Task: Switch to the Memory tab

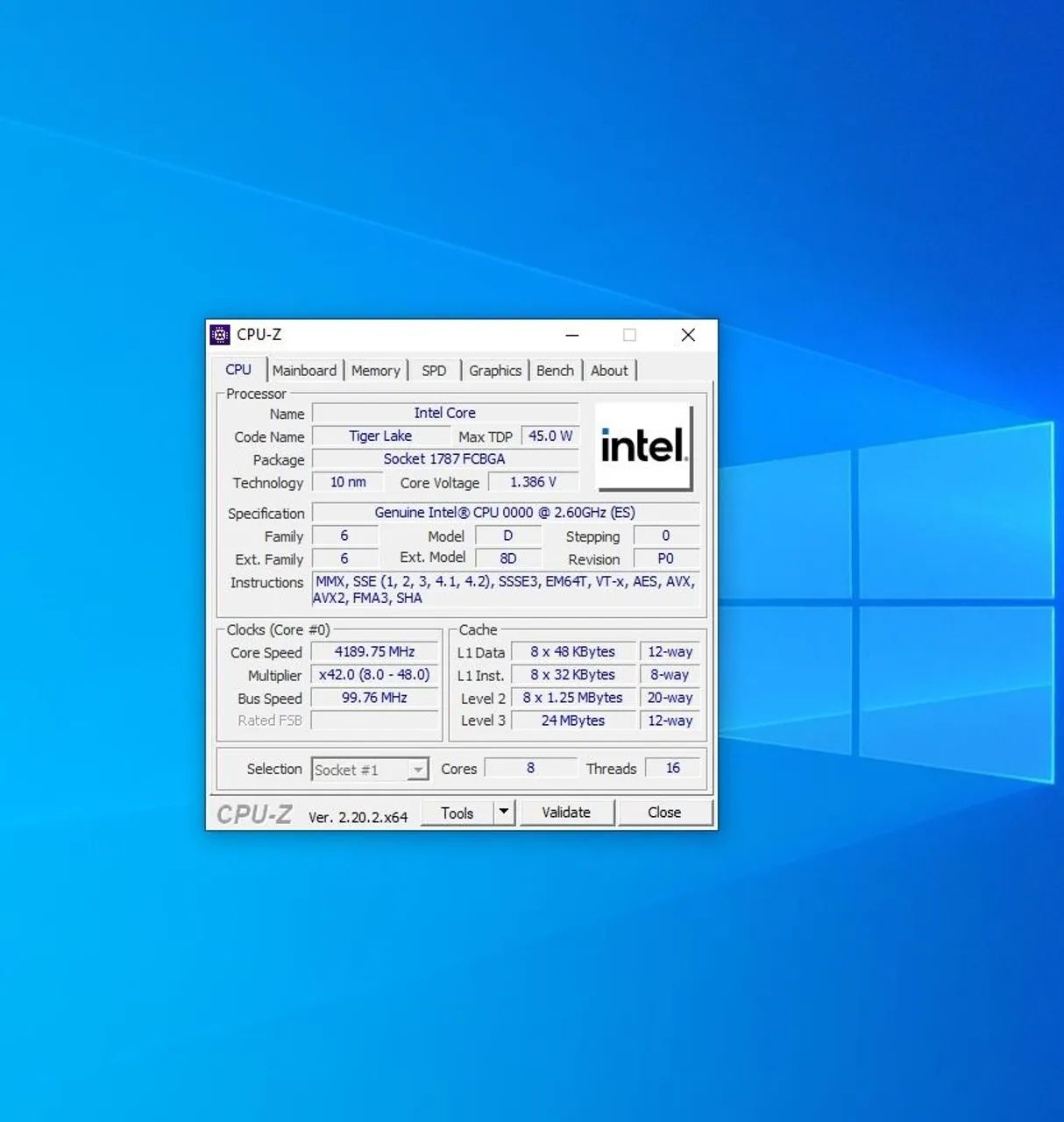Action: [375, 371]
